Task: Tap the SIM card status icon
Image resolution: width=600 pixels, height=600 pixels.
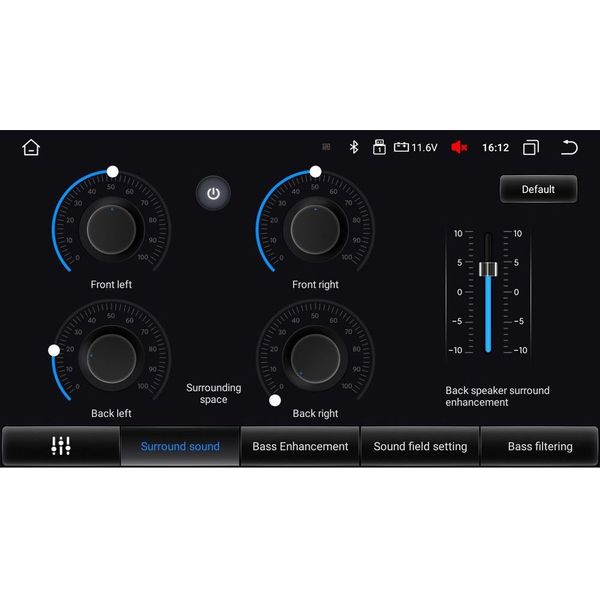Action: point(379,147)
